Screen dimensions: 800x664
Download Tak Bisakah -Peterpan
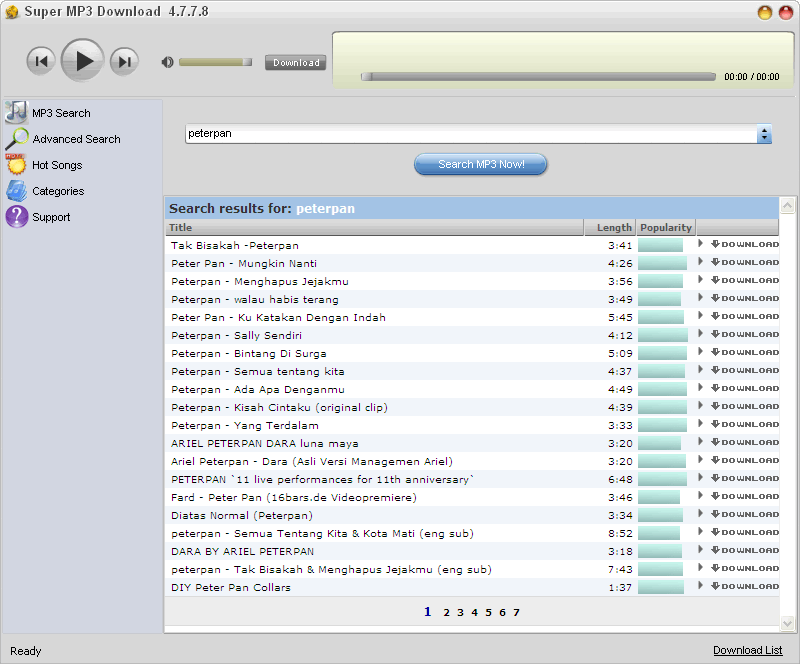(745, 244)
